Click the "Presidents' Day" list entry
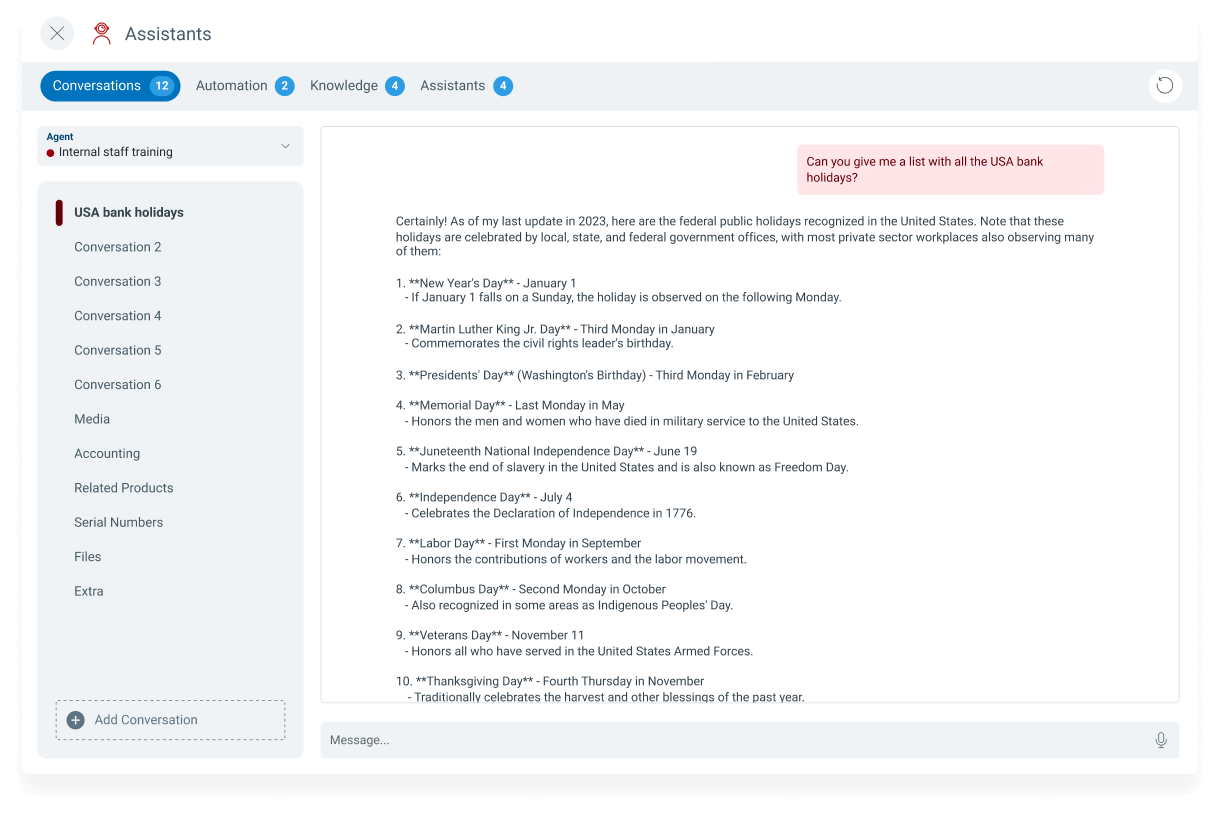 595,375
